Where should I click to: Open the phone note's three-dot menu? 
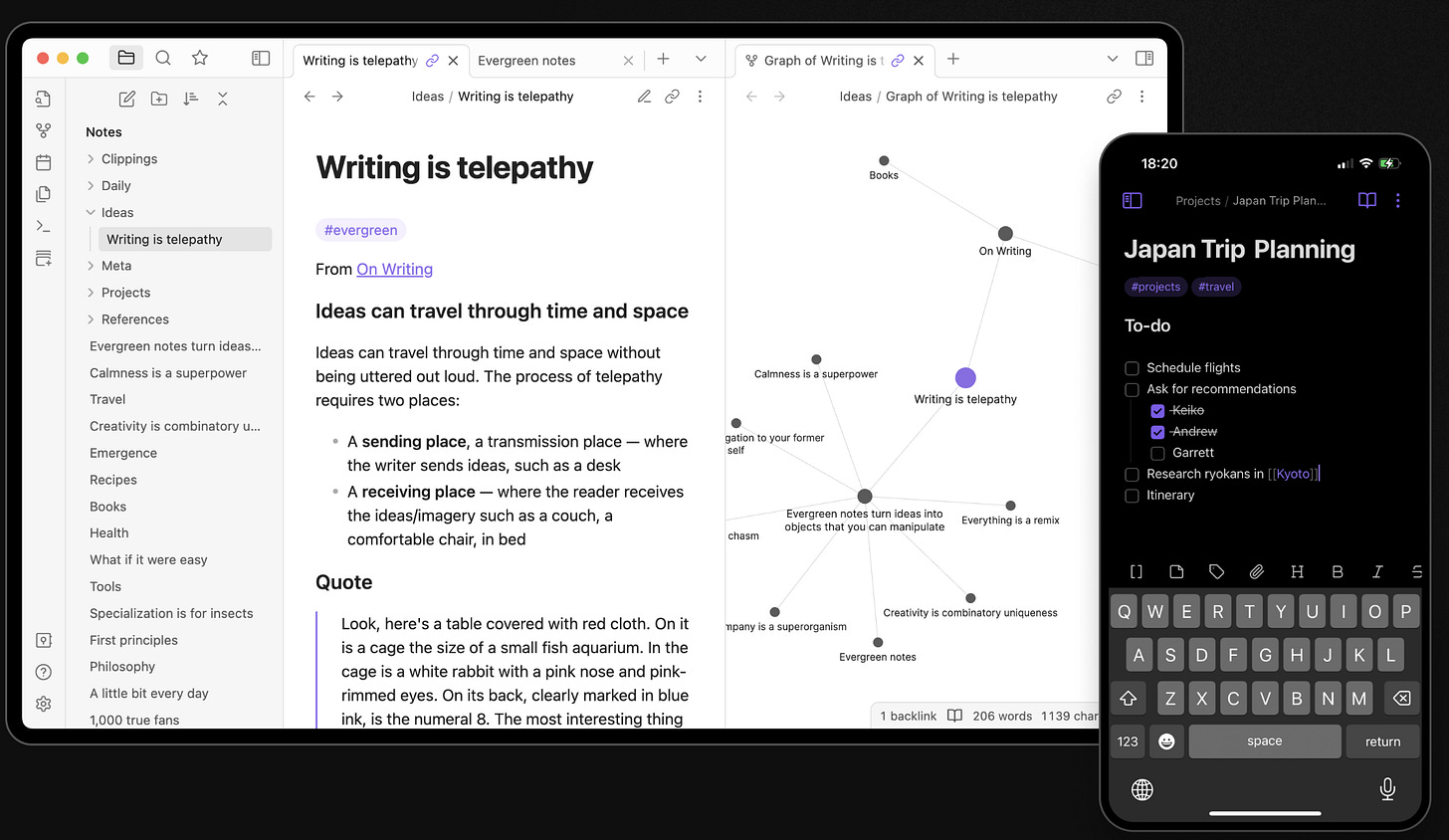(1397, 200)
